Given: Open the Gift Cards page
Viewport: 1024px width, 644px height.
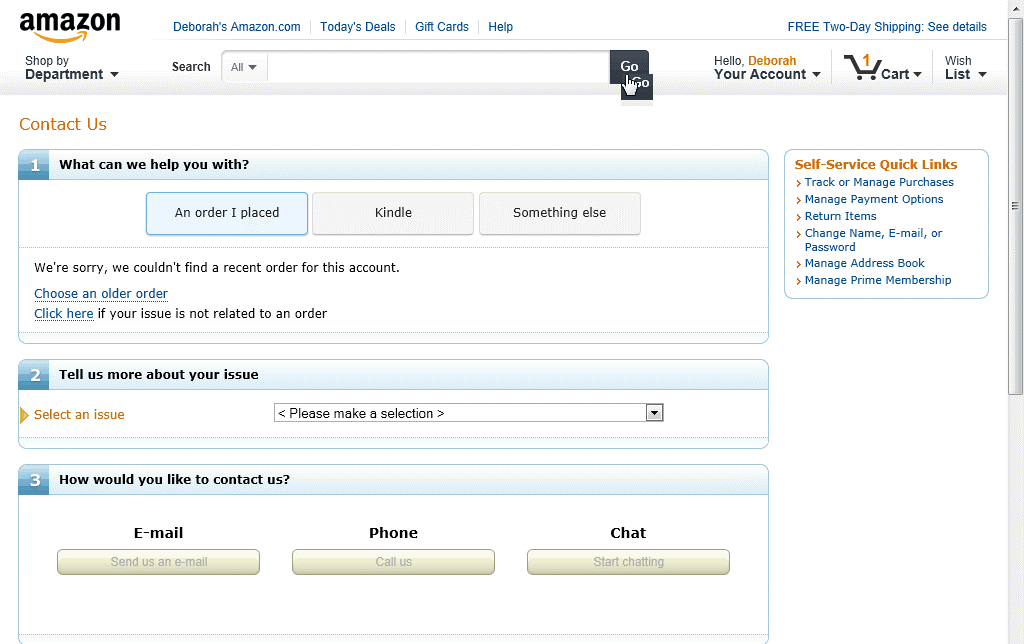Looking at the screenshot, I should [x=442, y=27].
